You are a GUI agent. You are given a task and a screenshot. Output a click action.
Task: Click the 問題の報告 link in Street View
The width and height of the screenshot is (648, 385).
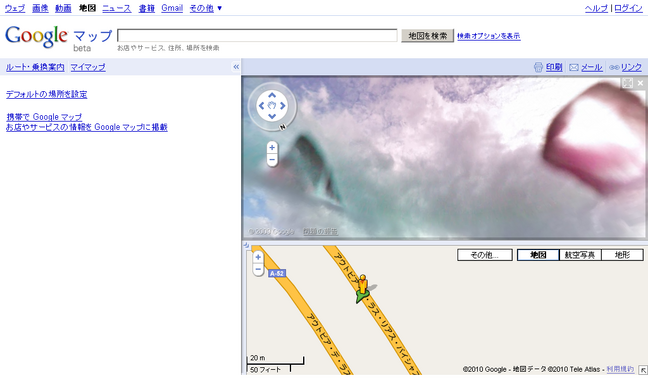(320, 232)
